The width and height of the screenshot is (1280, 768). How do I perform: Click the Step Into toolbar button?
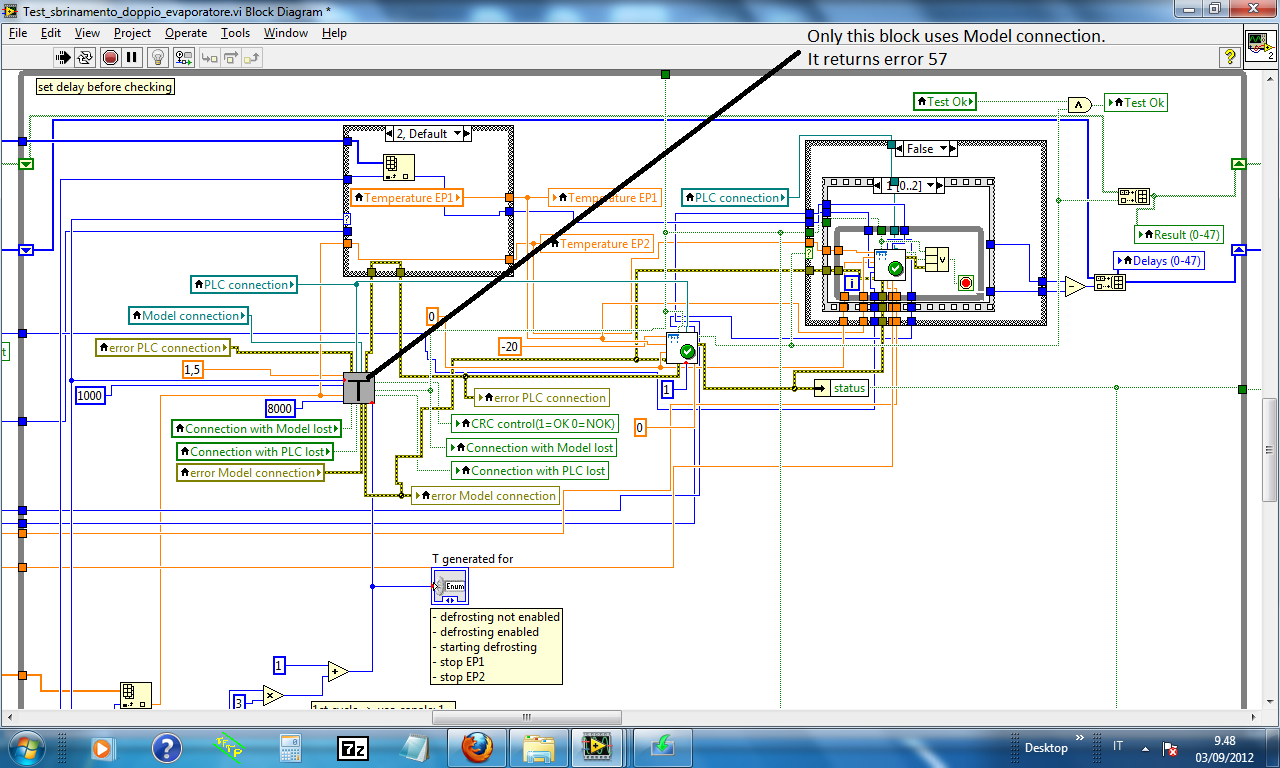[x=209, y=57]
